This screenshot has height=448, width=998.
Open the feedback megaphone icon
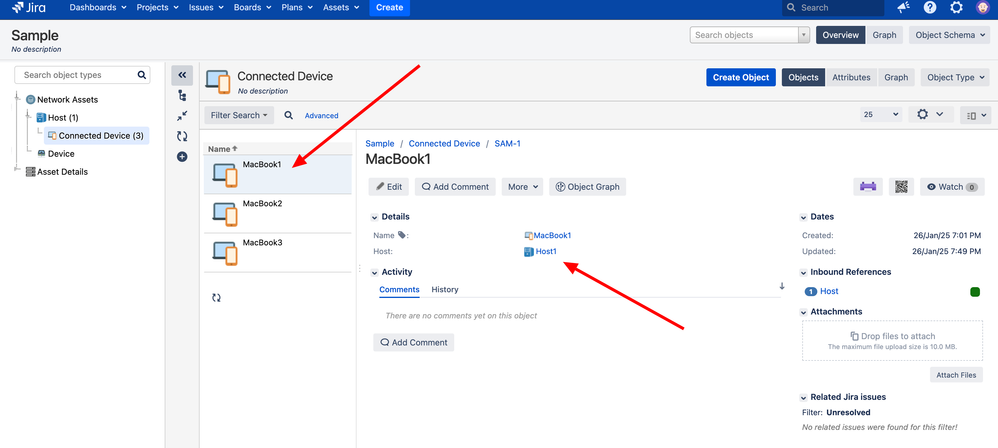[x=904, y=8]
